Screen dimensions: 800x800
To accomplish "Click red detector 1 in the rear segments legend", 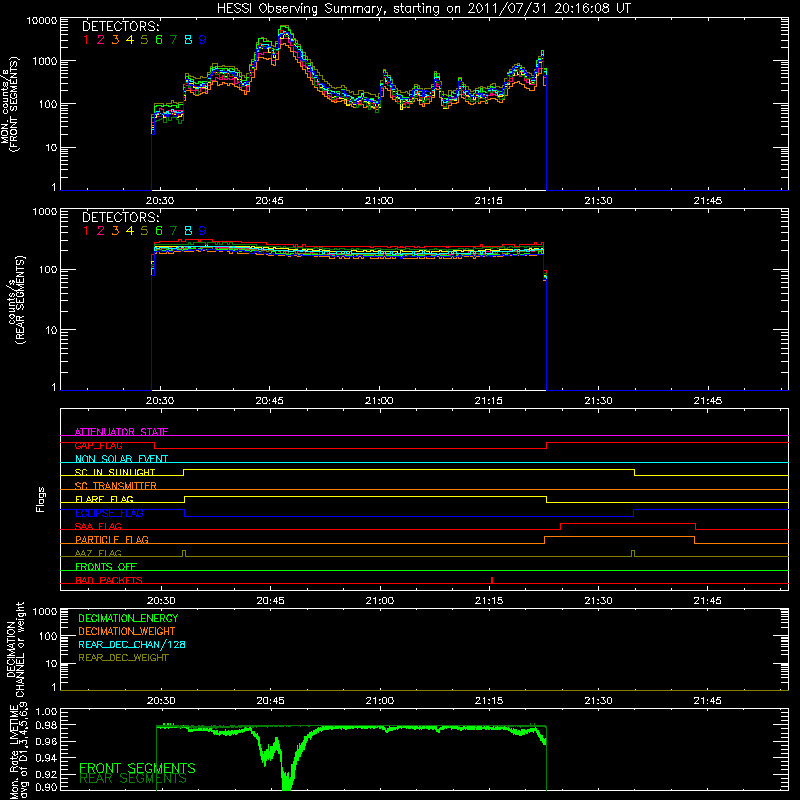I will click(86, 231).
